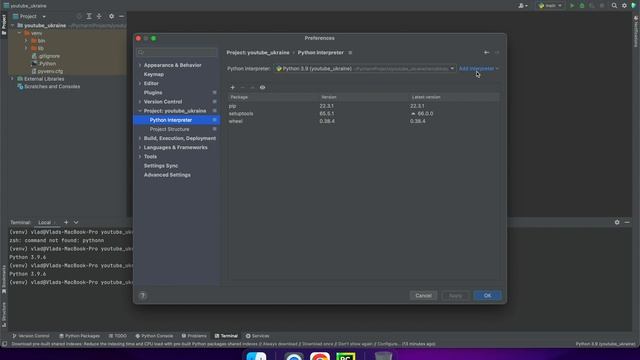Expand the Tools settings section
Screen dimensions: 640x360
[x=140, y=156]
